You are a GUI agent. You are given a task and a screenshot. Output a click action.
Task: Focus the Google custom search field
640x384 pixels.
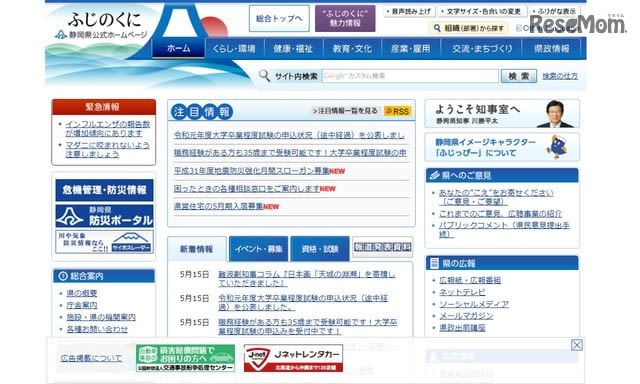coord(410,76)
